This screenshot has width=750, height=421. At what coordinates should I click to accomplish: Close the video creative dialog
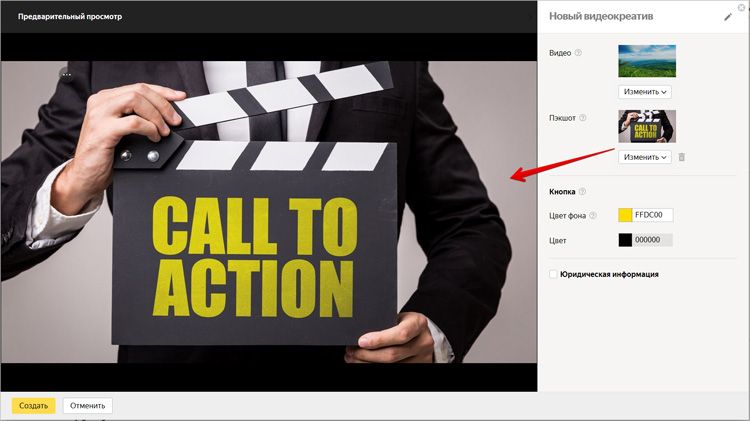click(741, 7)
